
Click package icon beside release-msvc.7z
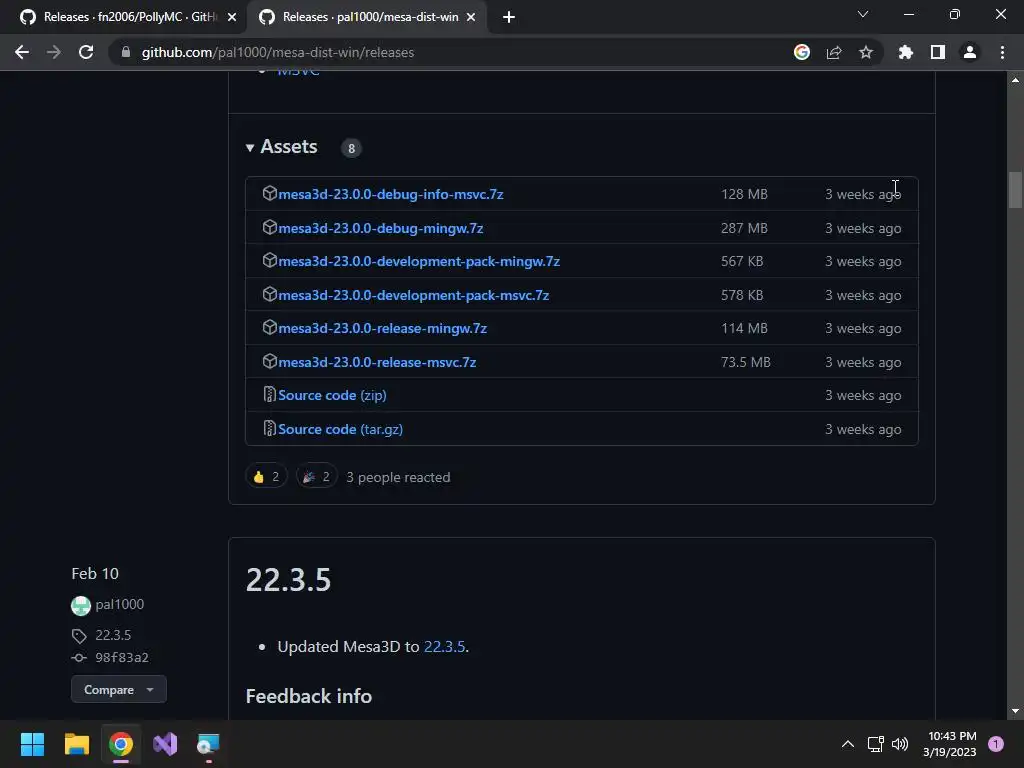[x=270, y=361]
